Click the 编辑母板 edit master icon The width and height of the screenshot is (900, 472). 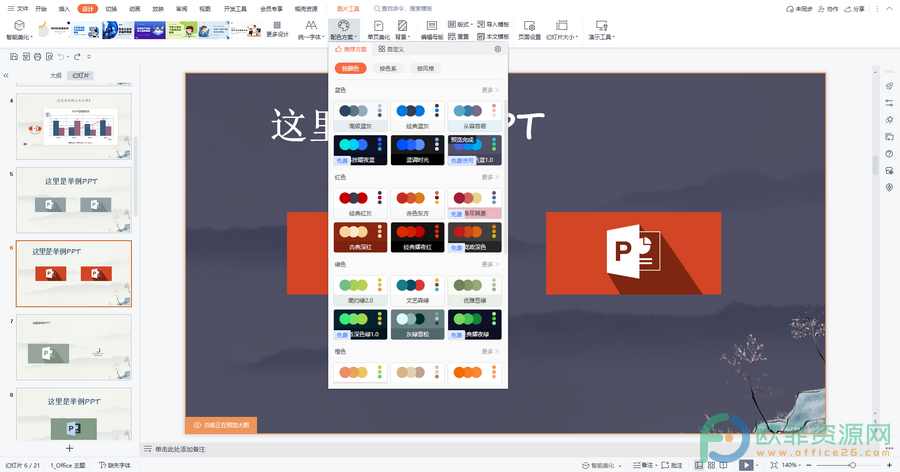coord(432,30)
